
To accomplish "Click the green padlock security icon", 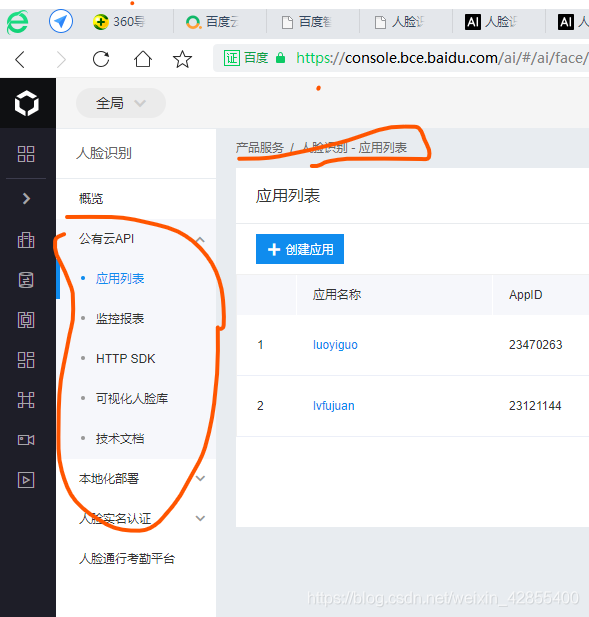I will click(x=280, y=58).
